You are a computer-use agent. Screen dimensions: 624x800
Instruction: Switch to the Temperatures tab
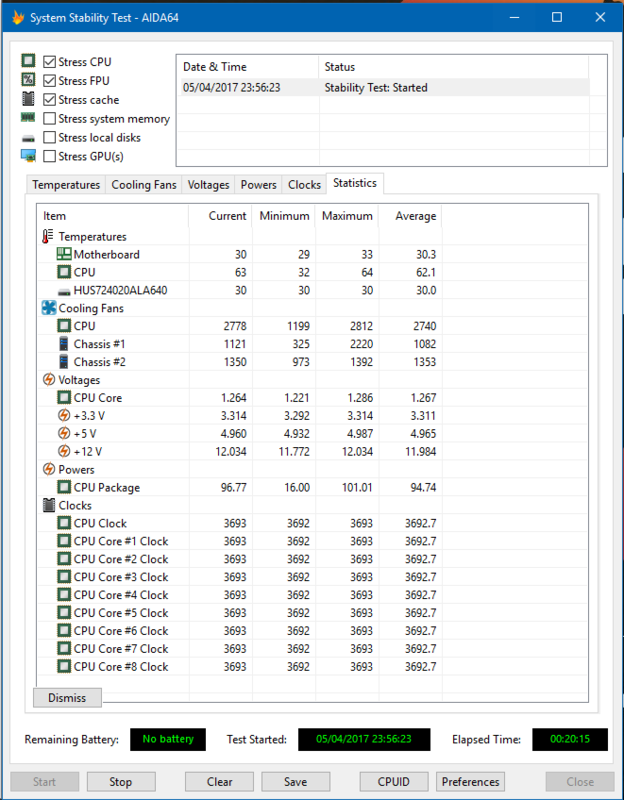tap(66, 185)
